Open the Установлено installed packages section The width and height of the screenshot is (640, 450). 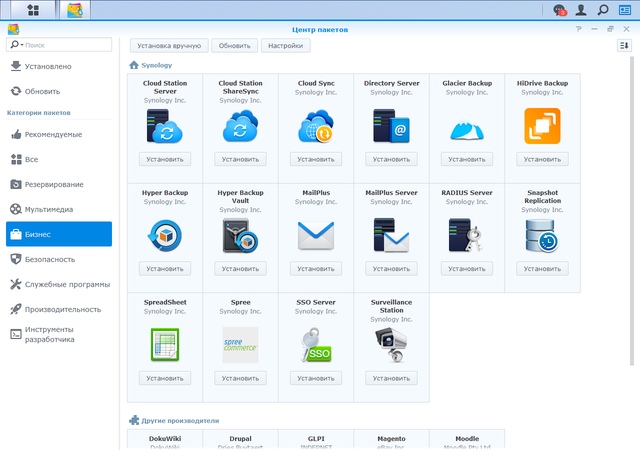(x=59, y=66)
